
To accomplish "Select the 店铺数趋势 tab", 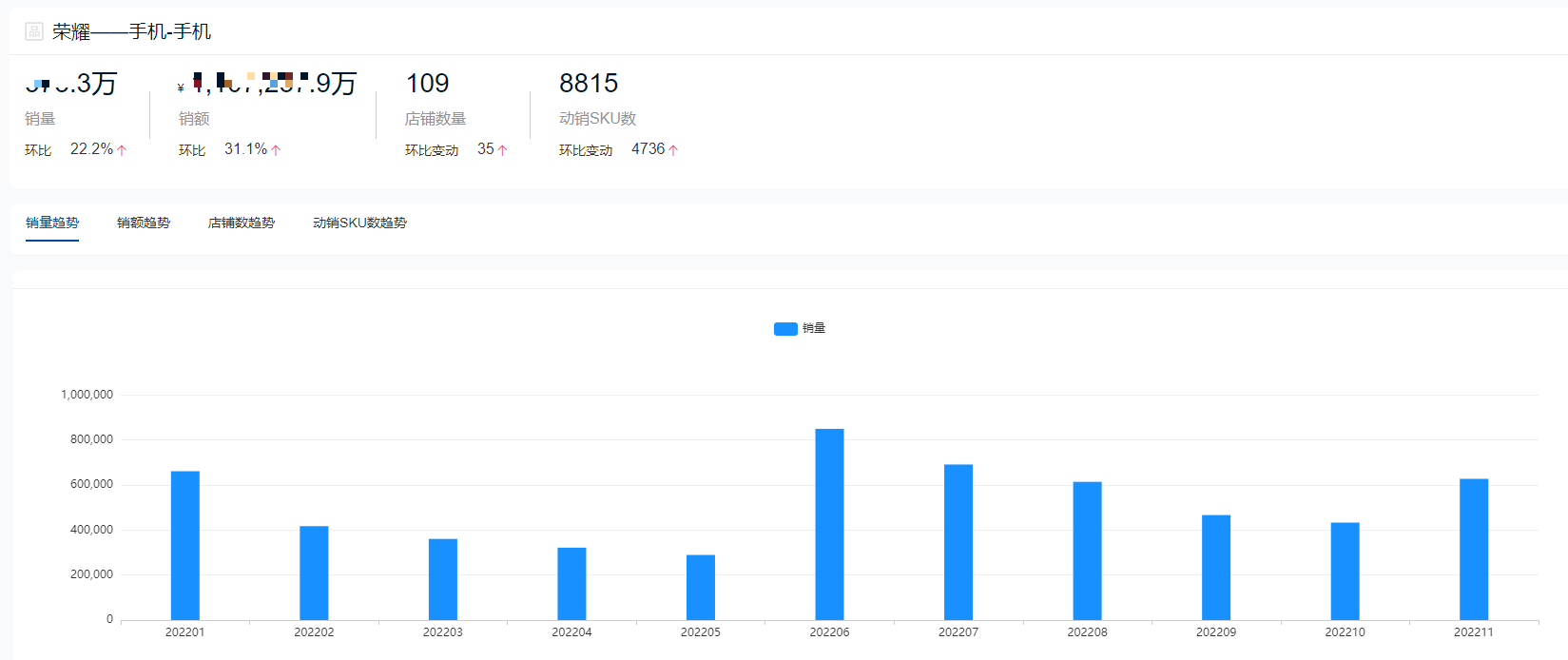I will 242,223.
